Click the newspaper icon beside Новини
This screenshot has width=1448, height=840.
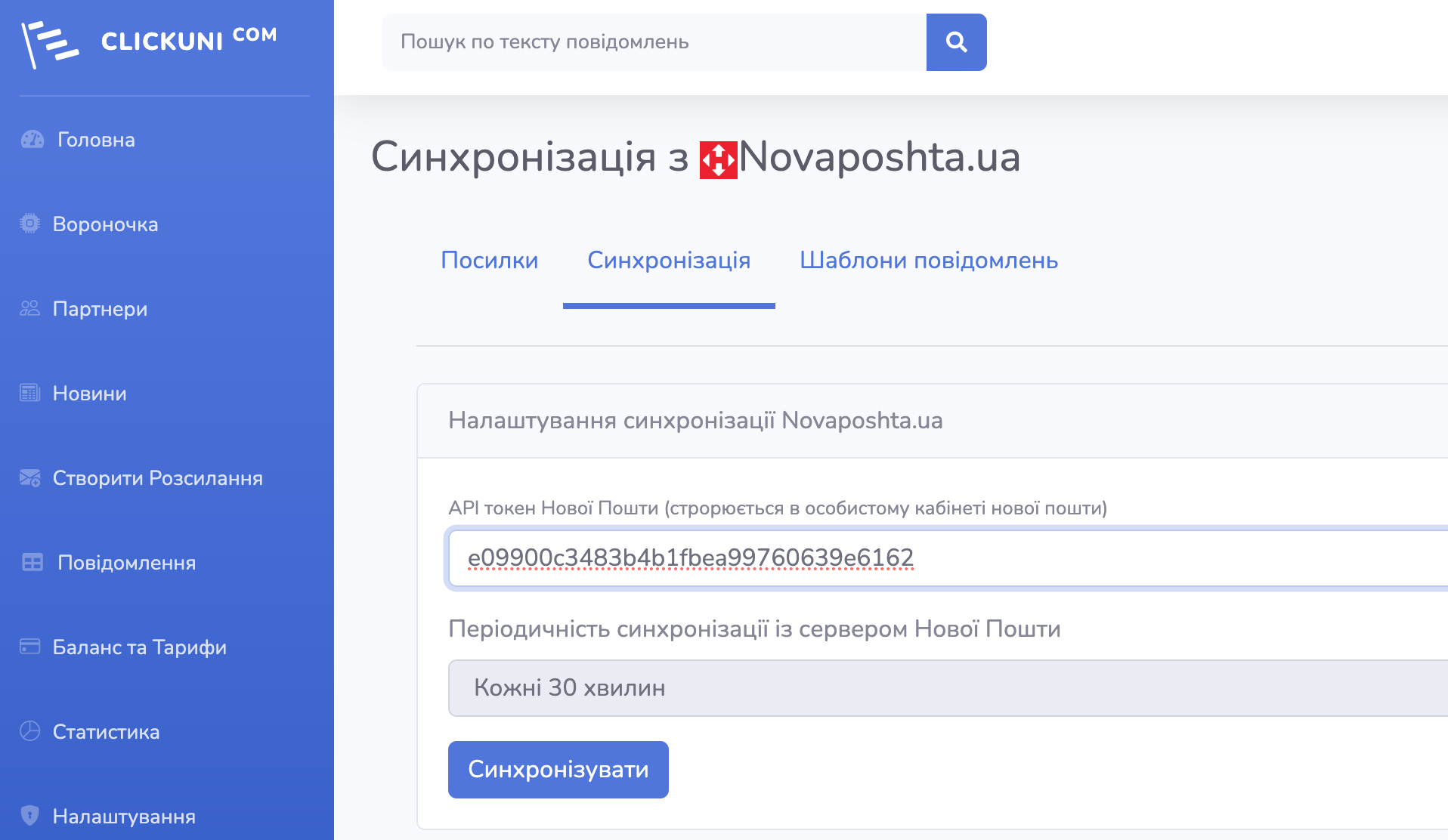coord(30,393)
